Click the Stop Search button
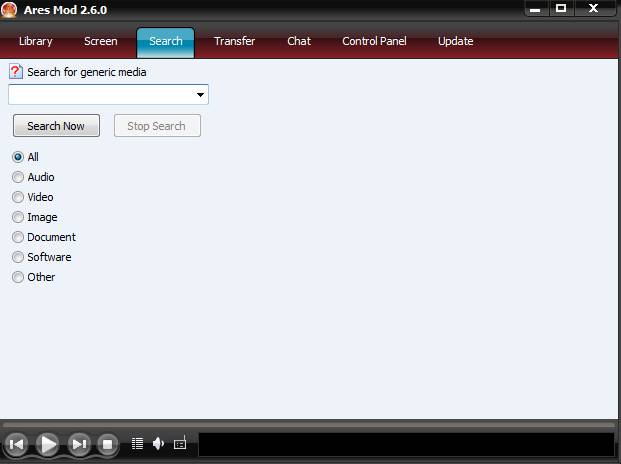The height and width of the screenshot is (464, 621). (x=157, y=126)
